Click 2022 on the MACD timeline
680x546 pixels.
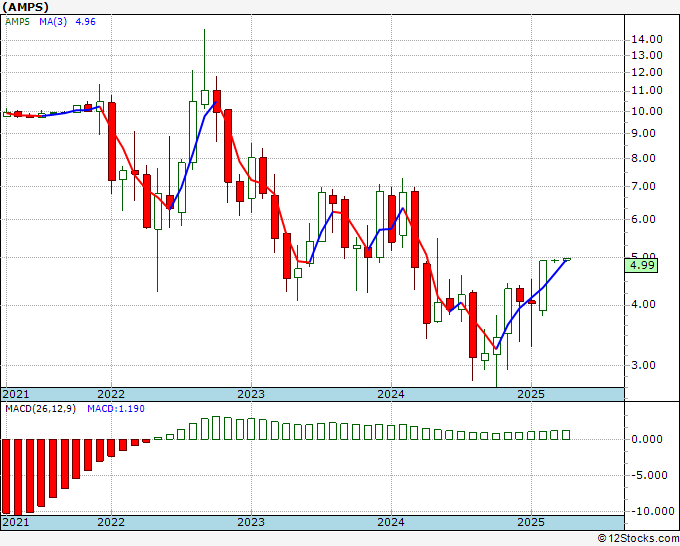(x=111, y=522)
